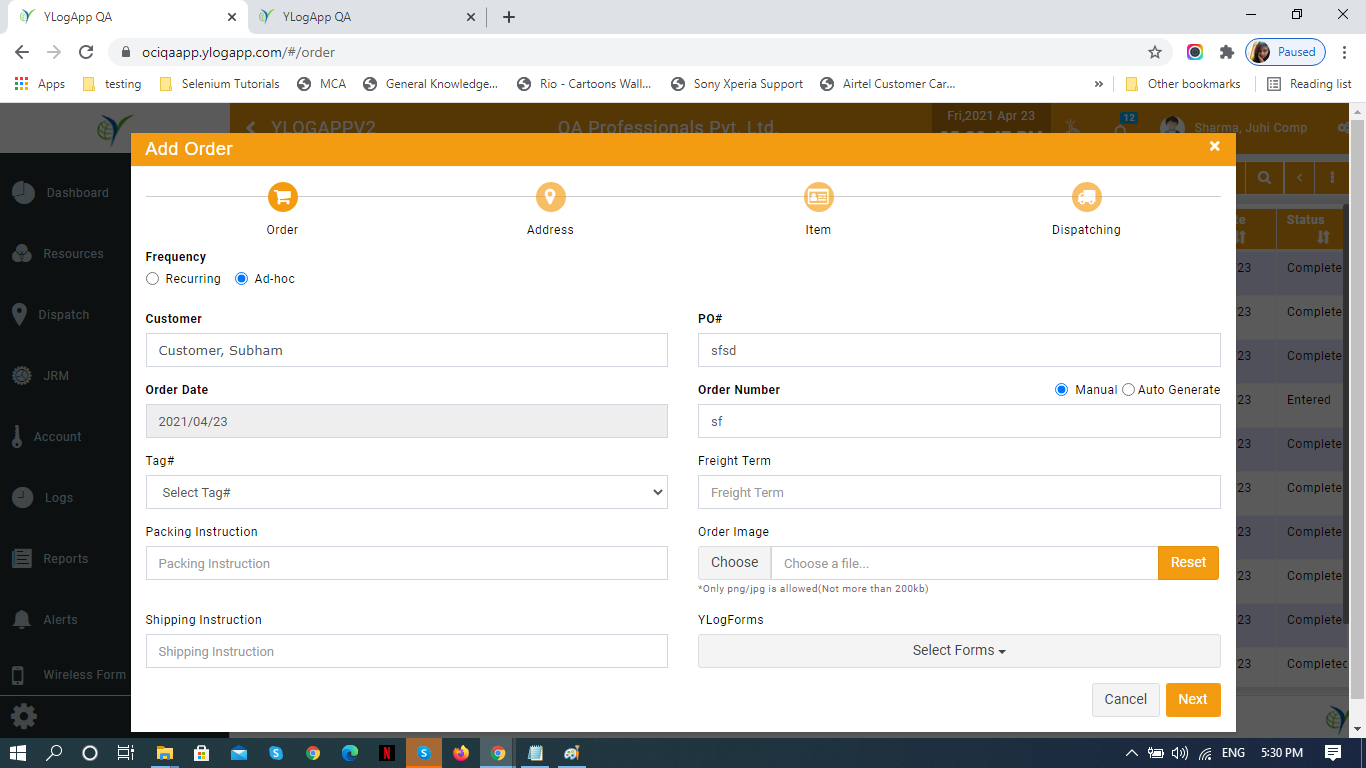Click the Paused profile button in Chrome
Screen dimensions: 1366x768
coord(1285,52)
